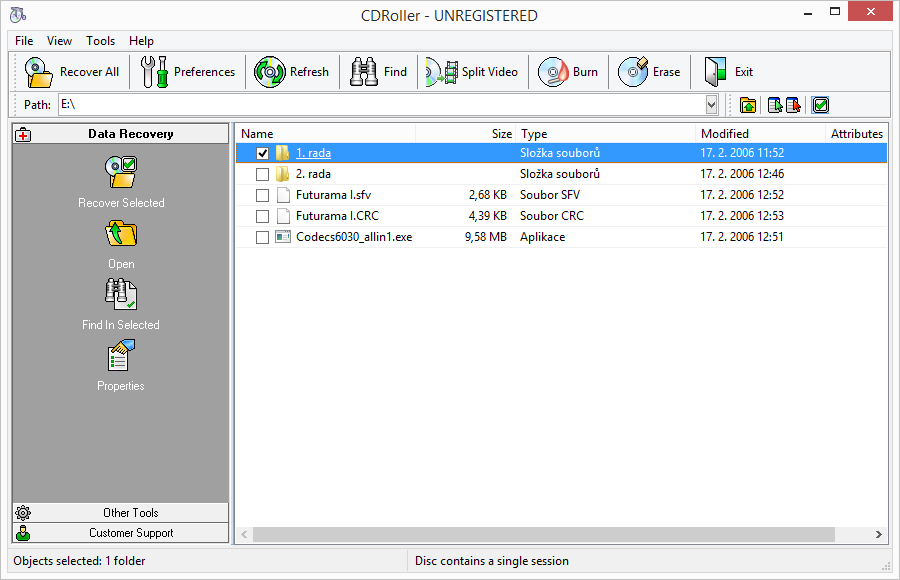Click the Open folder sidebar icon
Viewport: 900px width, 580px height.
click(x=121, y=234)
